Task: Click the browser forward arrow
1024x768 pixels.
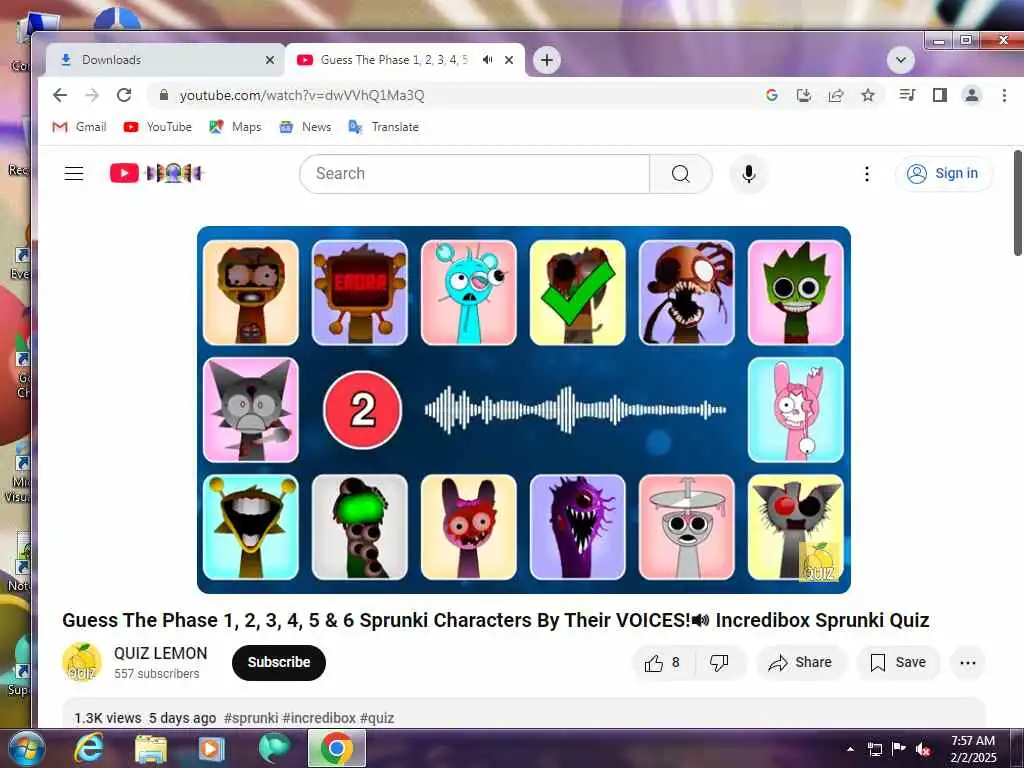Action: pyautogui.click(x=92, y=95)
